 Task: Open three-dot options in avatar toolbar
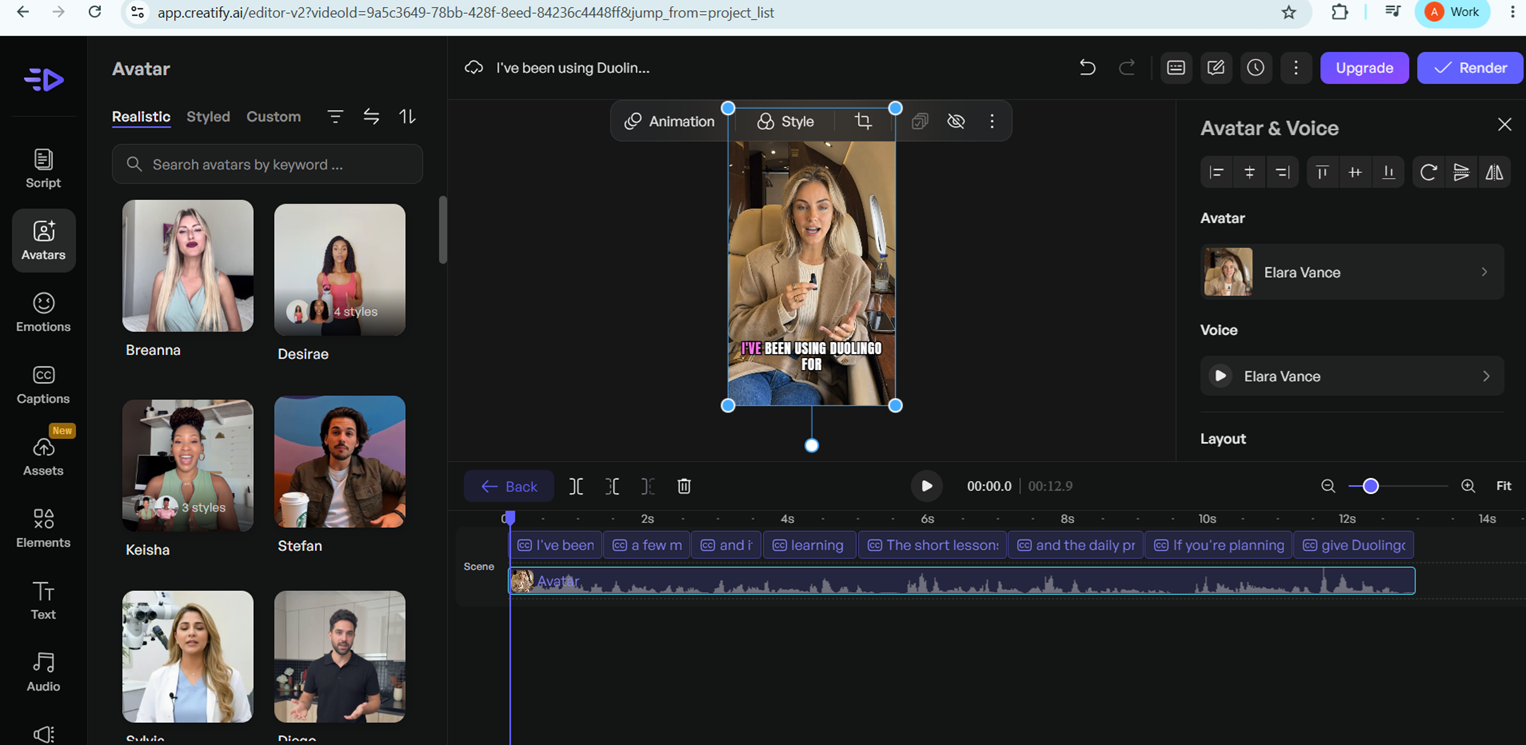tap(992, 121)
